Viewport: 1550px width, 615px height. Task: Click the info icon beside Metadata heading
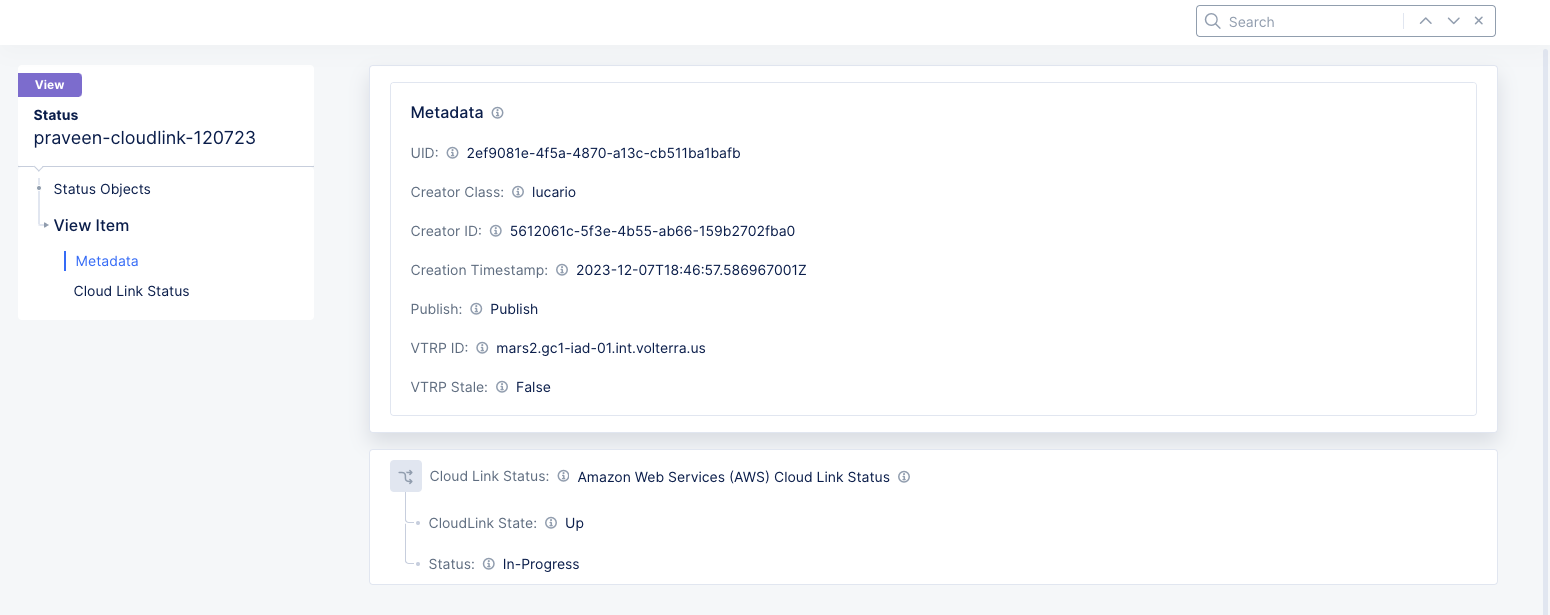497,113
